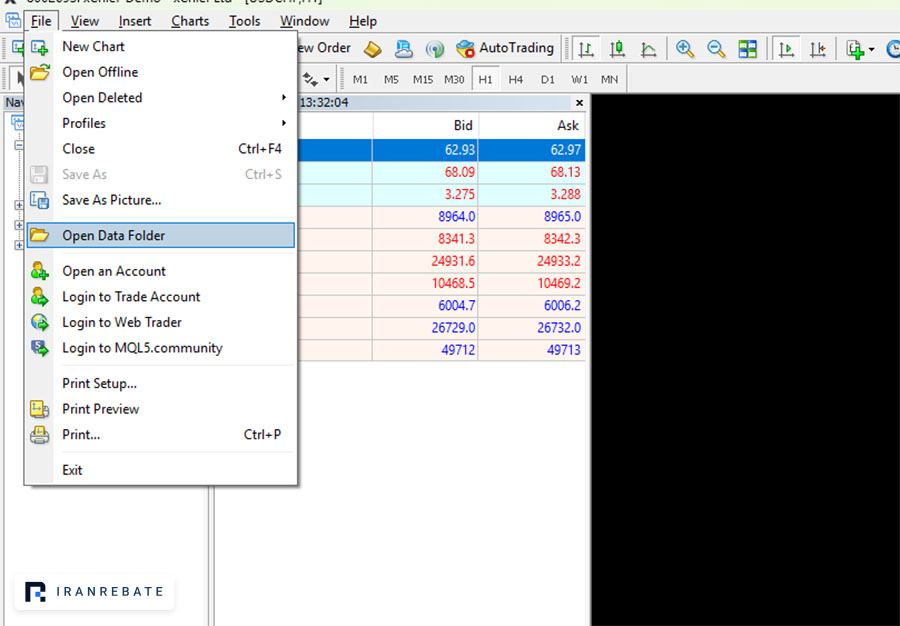
Task: Click the Open an Account user icon
Action: [x=40, y=271]
